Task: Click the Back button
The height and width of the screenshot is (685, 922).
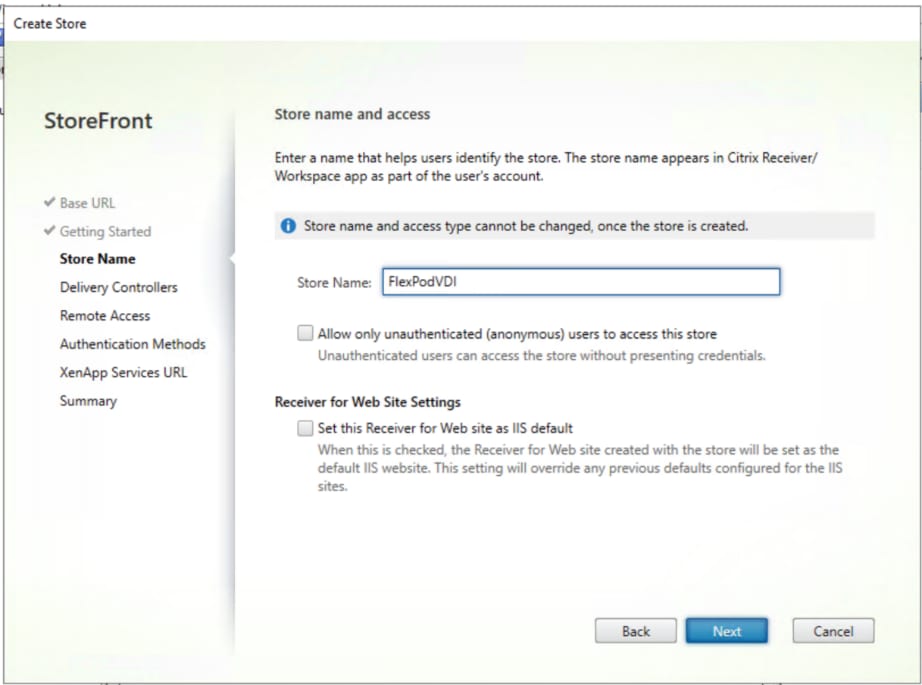Action: point(636,631)
